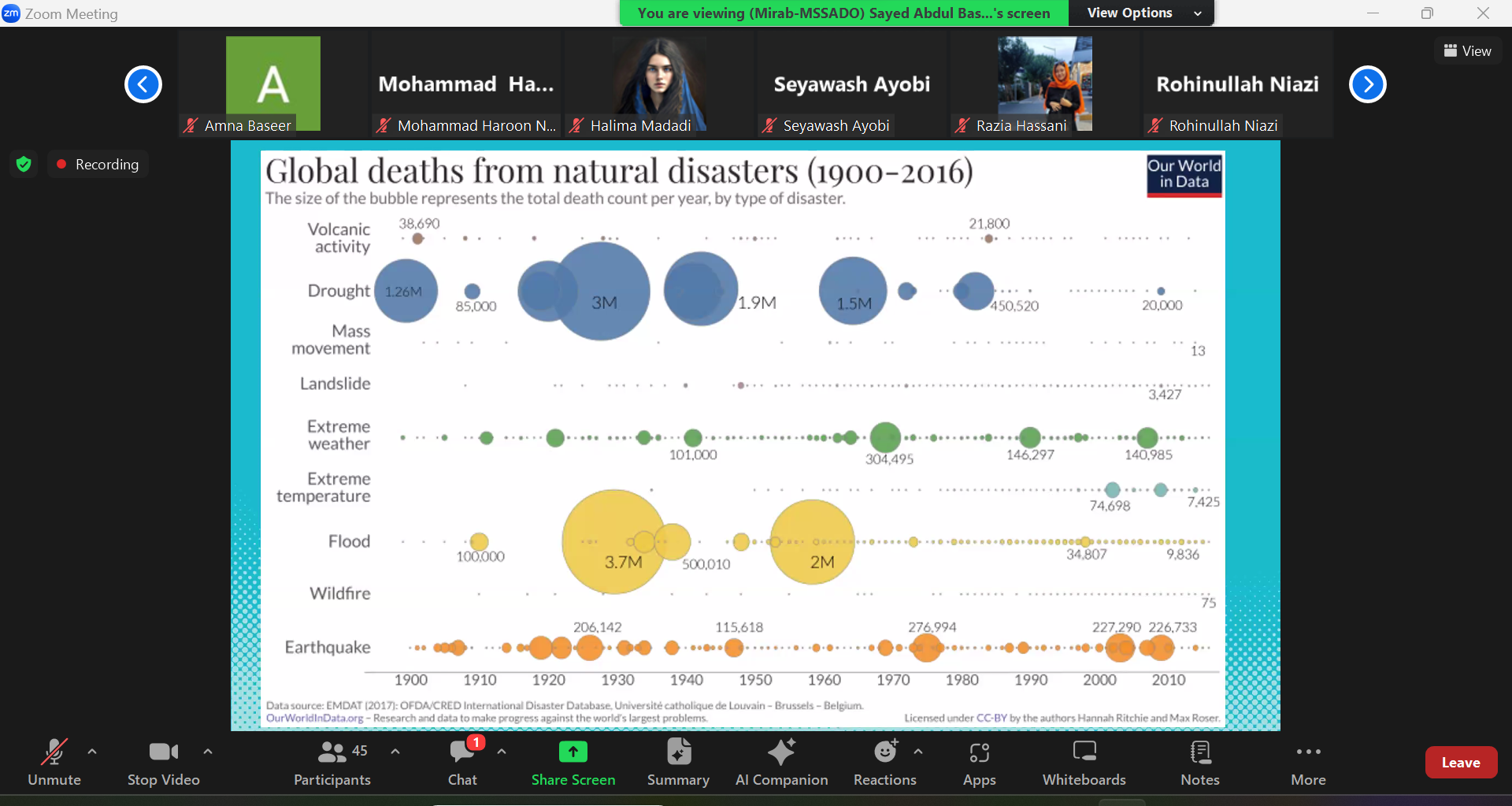Open the Reactions picker
Screen dimensions: 1512x806
885,763
